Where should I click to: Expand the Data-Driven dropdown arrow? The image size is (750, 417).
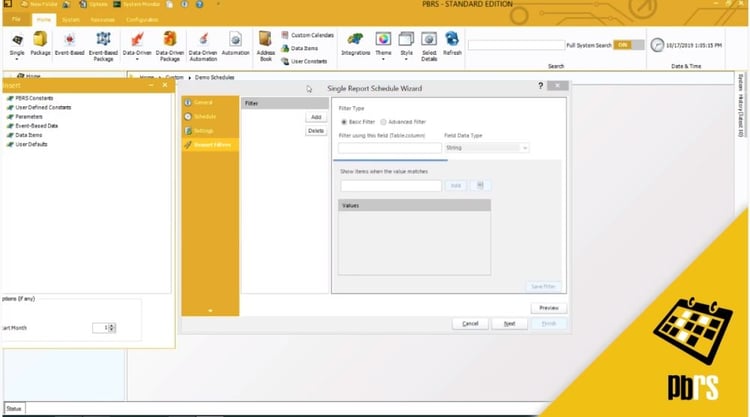pos(137,59)
